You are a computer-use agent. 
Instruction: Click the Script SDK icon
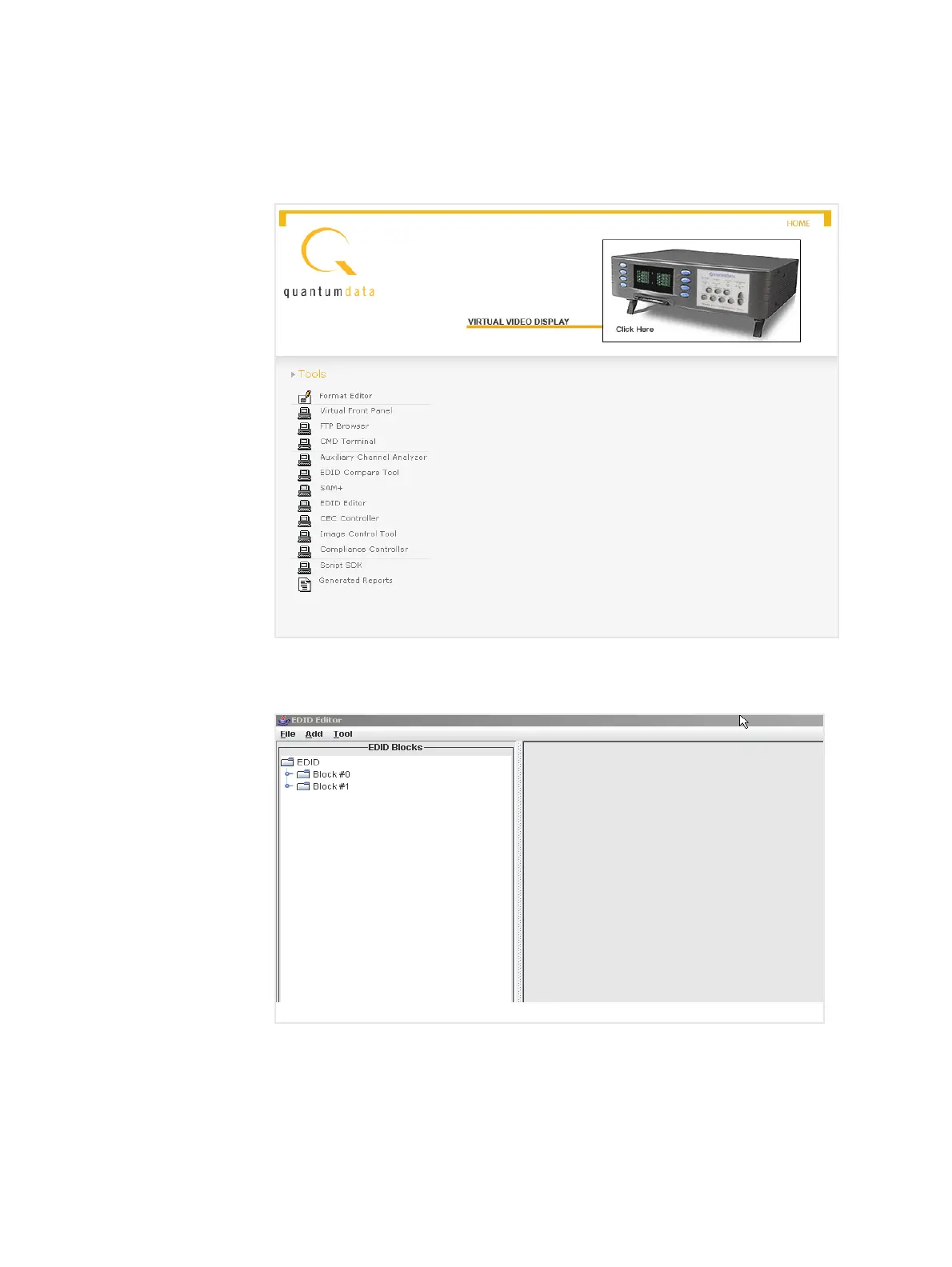pos(304,567)
